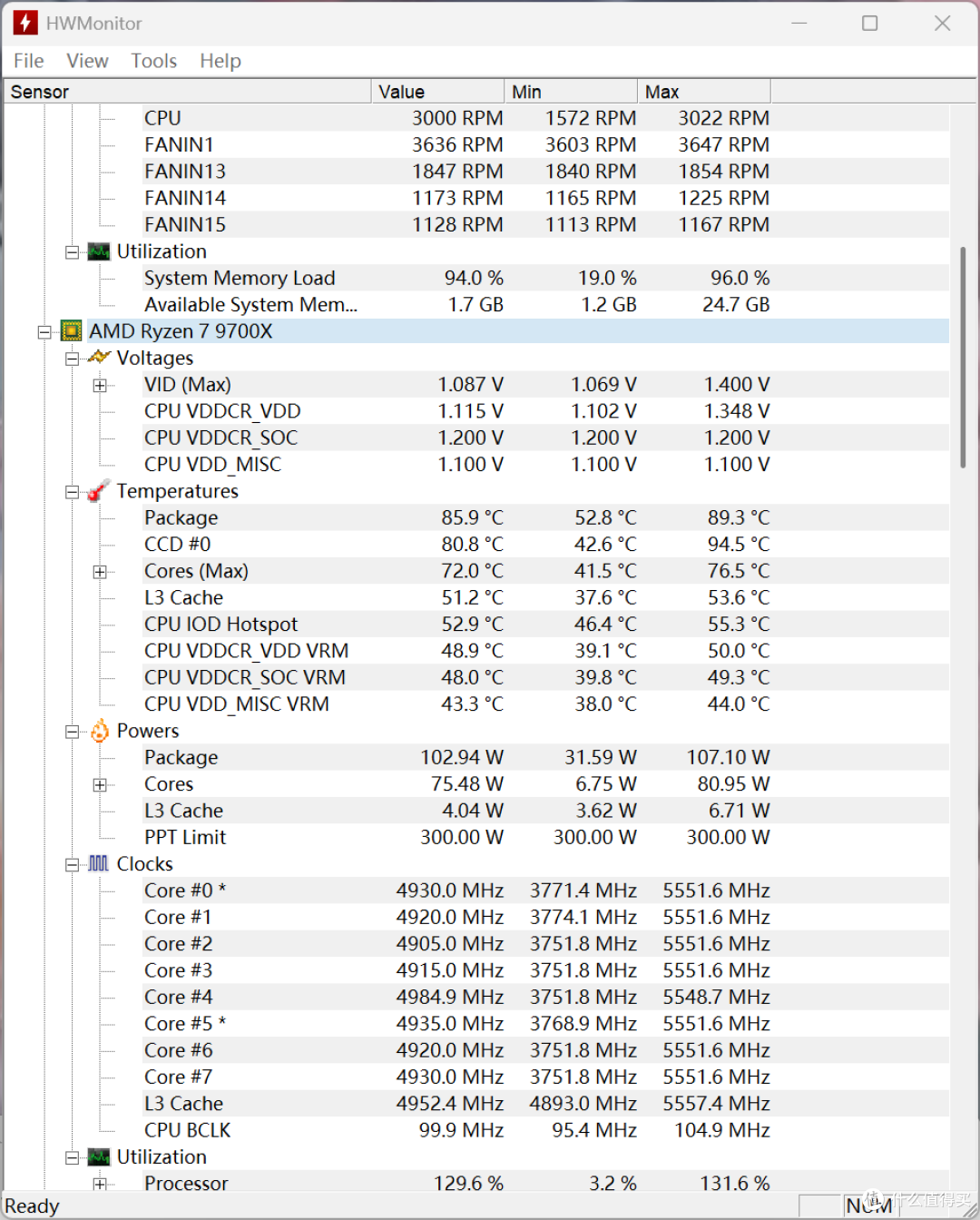Open the File menu
Viewport: 980px width, 1220px height.
[x=29, y=61]
